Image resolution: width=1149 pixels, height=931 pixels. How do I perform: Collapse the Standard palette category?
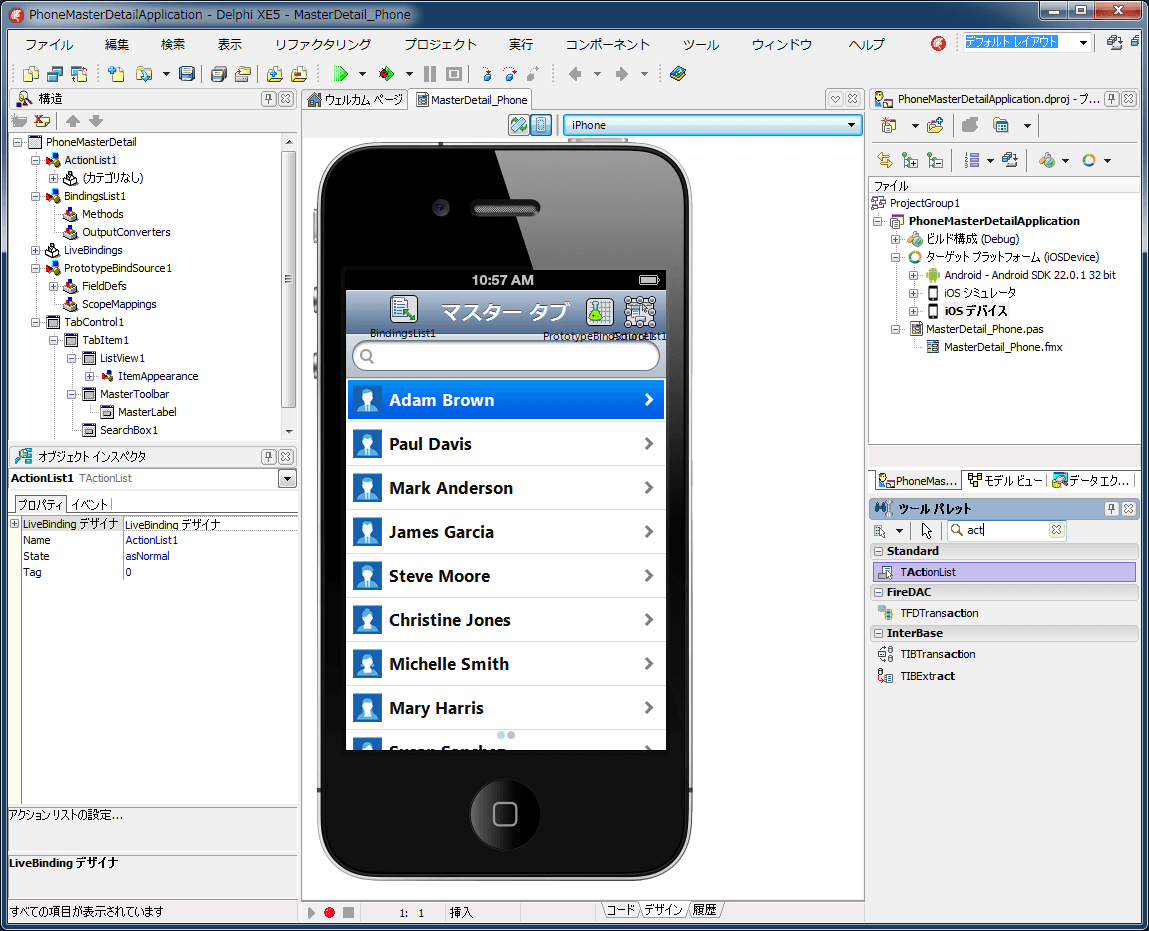click(878, 551)
